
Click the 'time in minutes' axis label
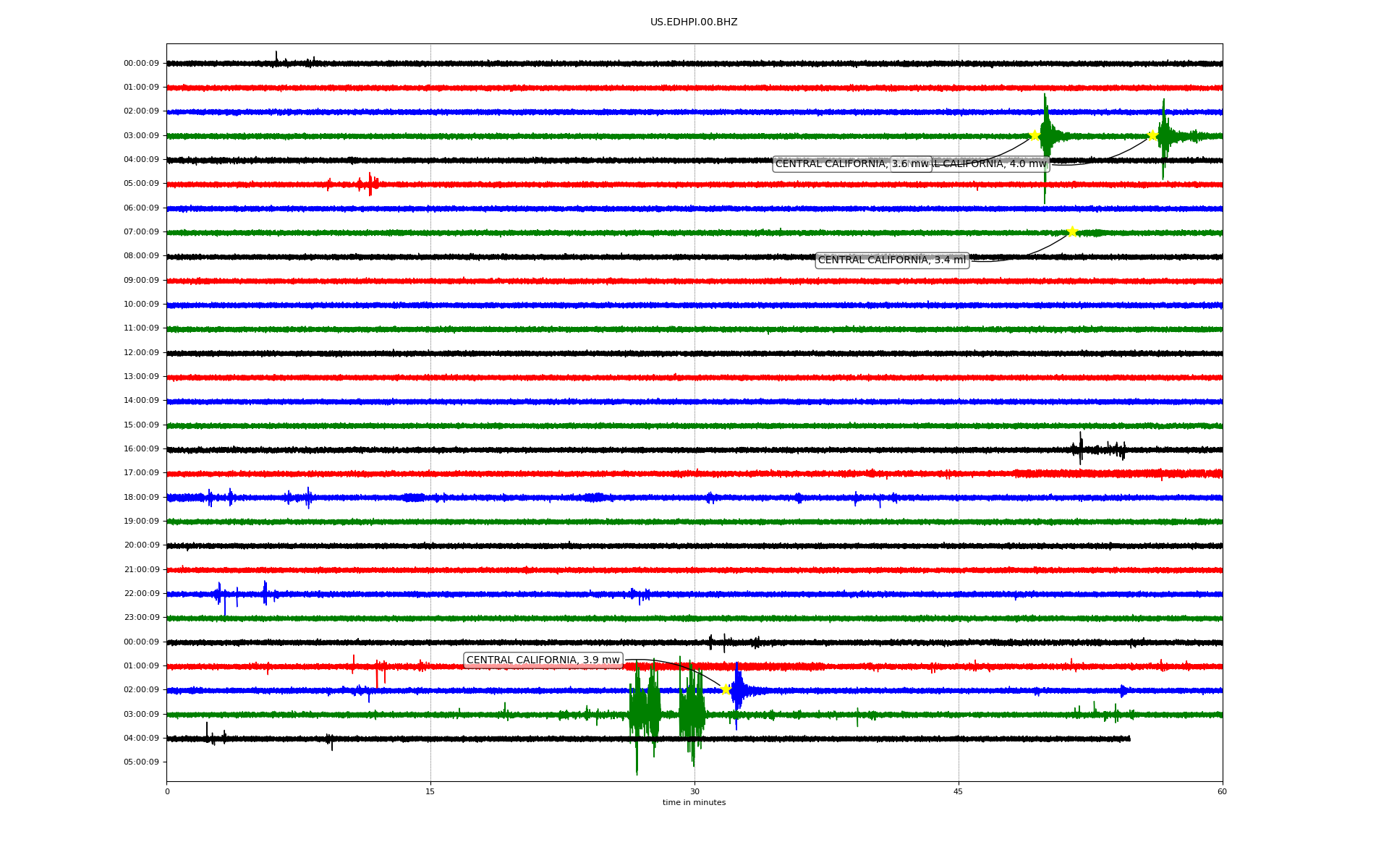point(693,802)
